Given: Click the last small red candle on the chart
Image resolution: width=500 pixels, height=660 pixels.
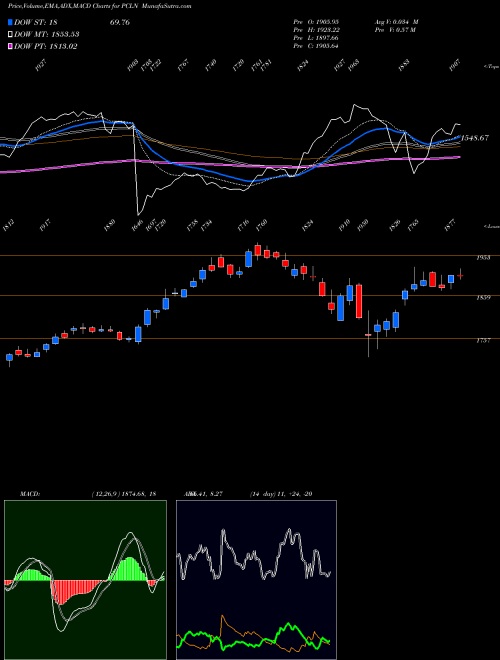Looking at the screenshot, I should (460, 276).
